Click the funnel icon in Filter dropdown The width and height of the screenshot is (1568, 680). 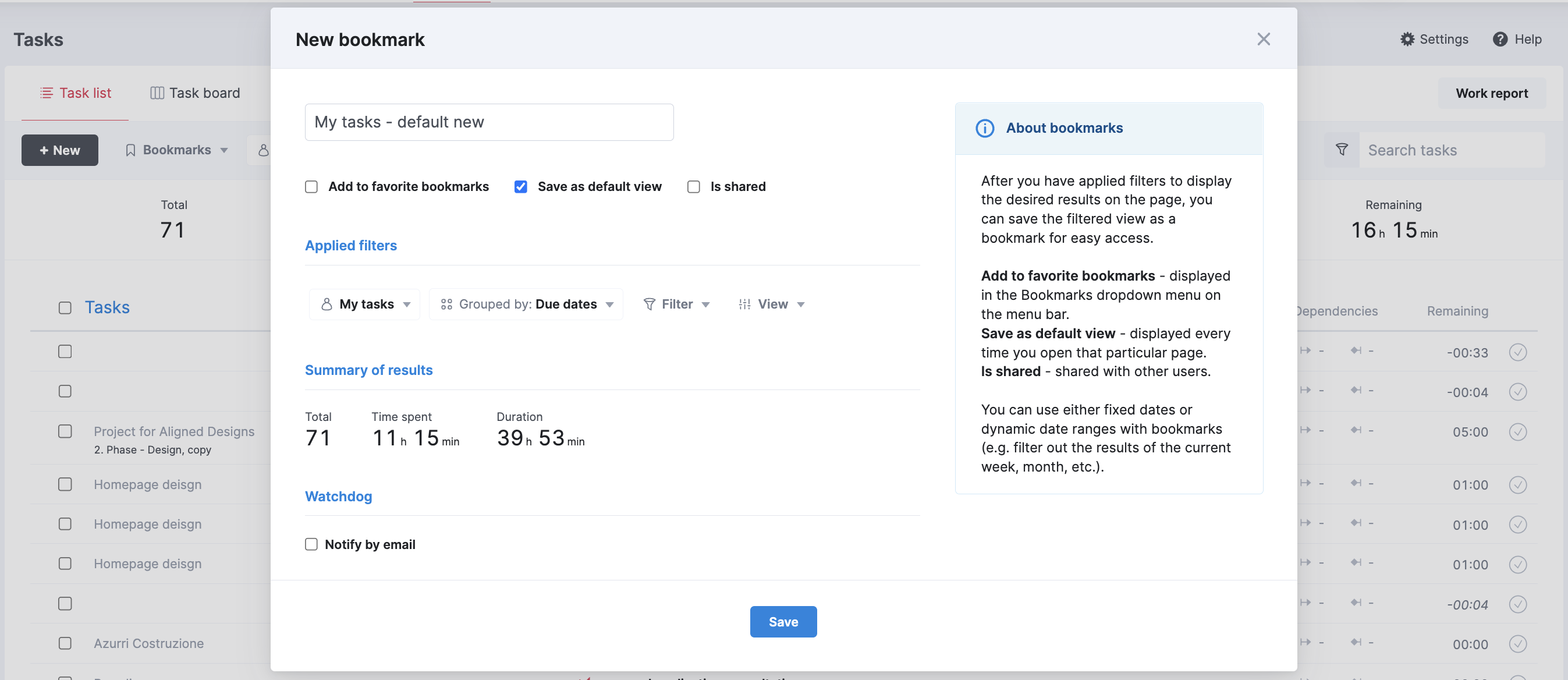650,304
